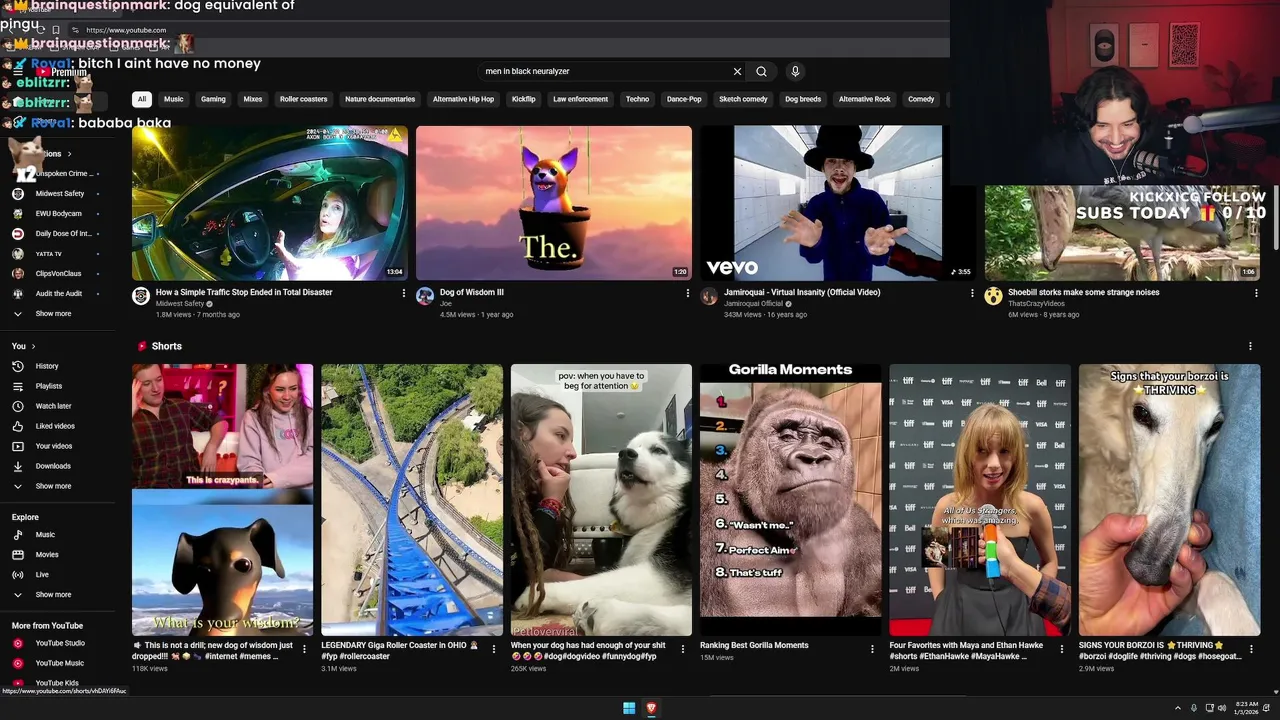
Task: Open menu for Virtual Insanity video
Action: (972, 293)
